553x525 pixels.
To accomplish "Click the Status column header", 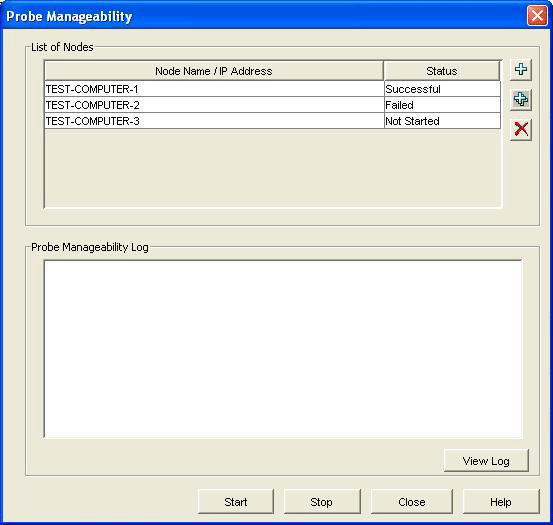I will [442, 71].
